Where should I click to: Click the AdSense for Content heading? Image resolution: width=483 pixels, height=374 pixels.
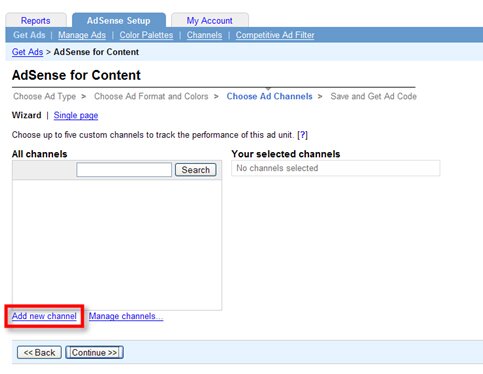(76, 75)
